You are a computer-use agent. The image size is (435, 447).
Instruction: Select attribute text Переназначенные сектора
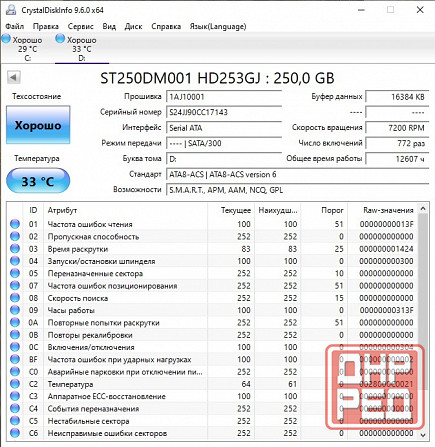(95, 273)
